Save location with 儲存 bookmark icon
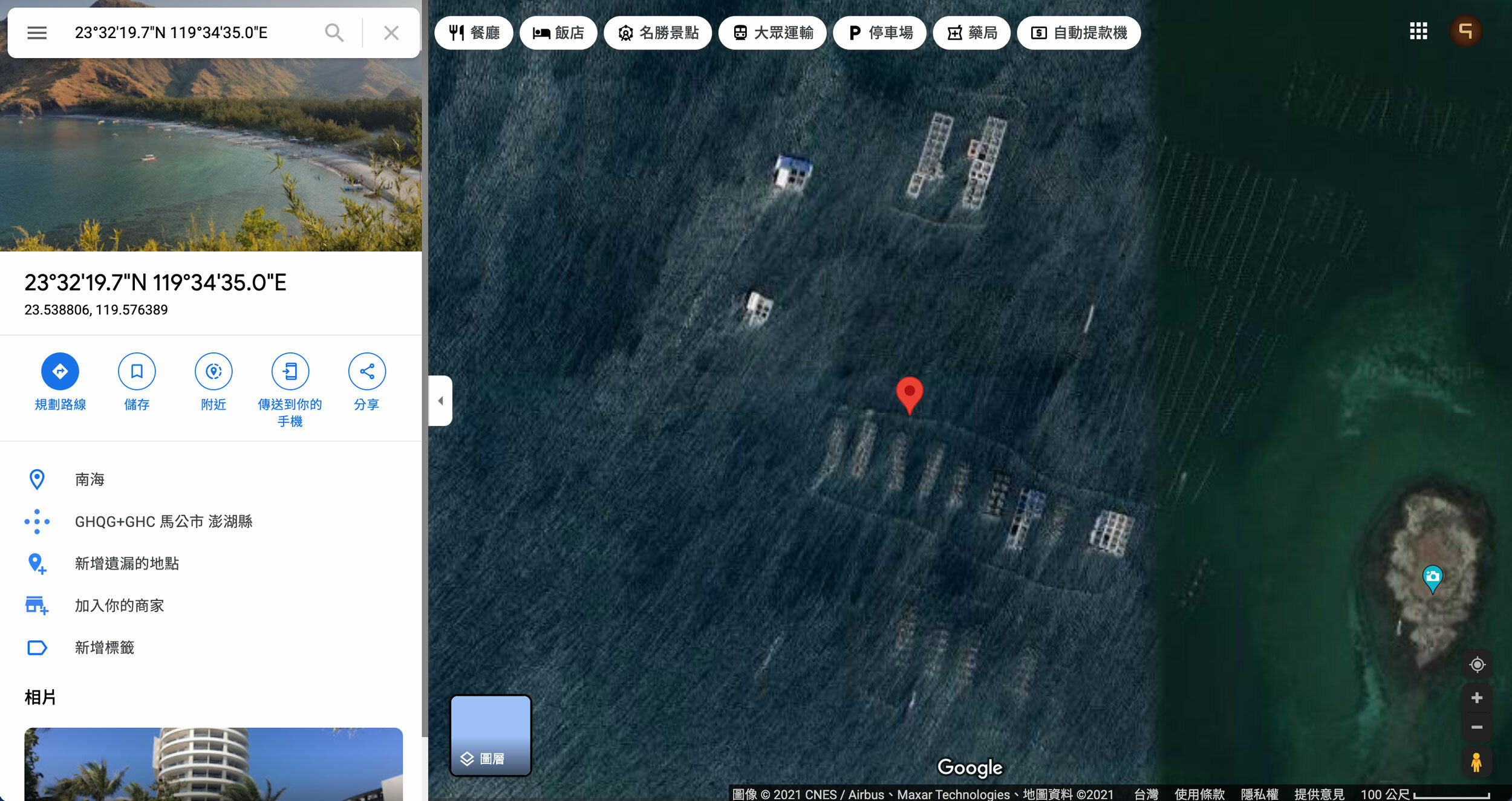 [x=137, y=371]
